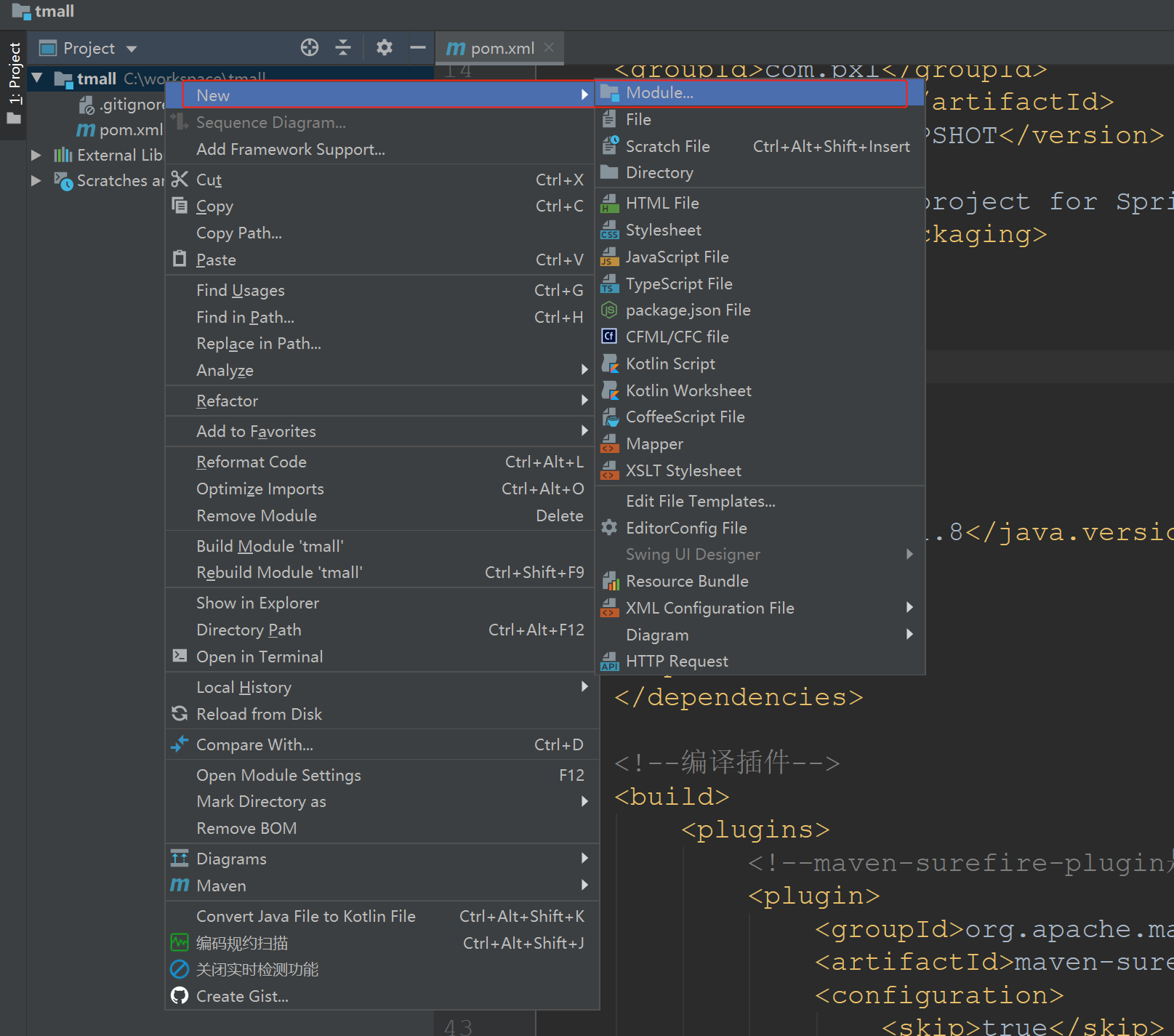
Task: Click the CoffeeScript File icon
Action: click(610, 417)
